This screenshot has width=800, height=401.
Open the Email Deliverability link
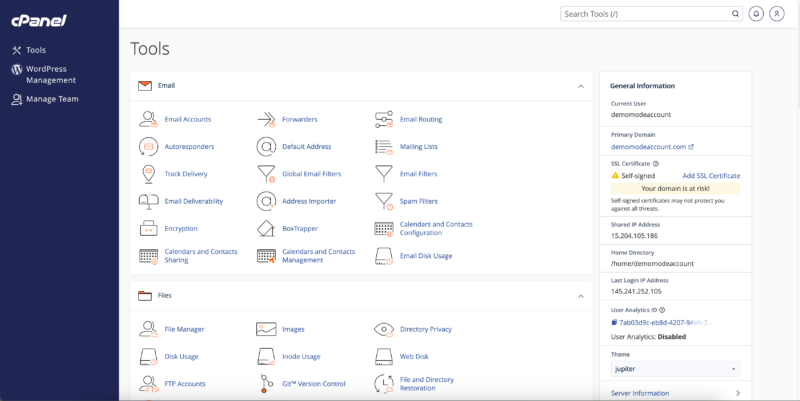point(194,202)
